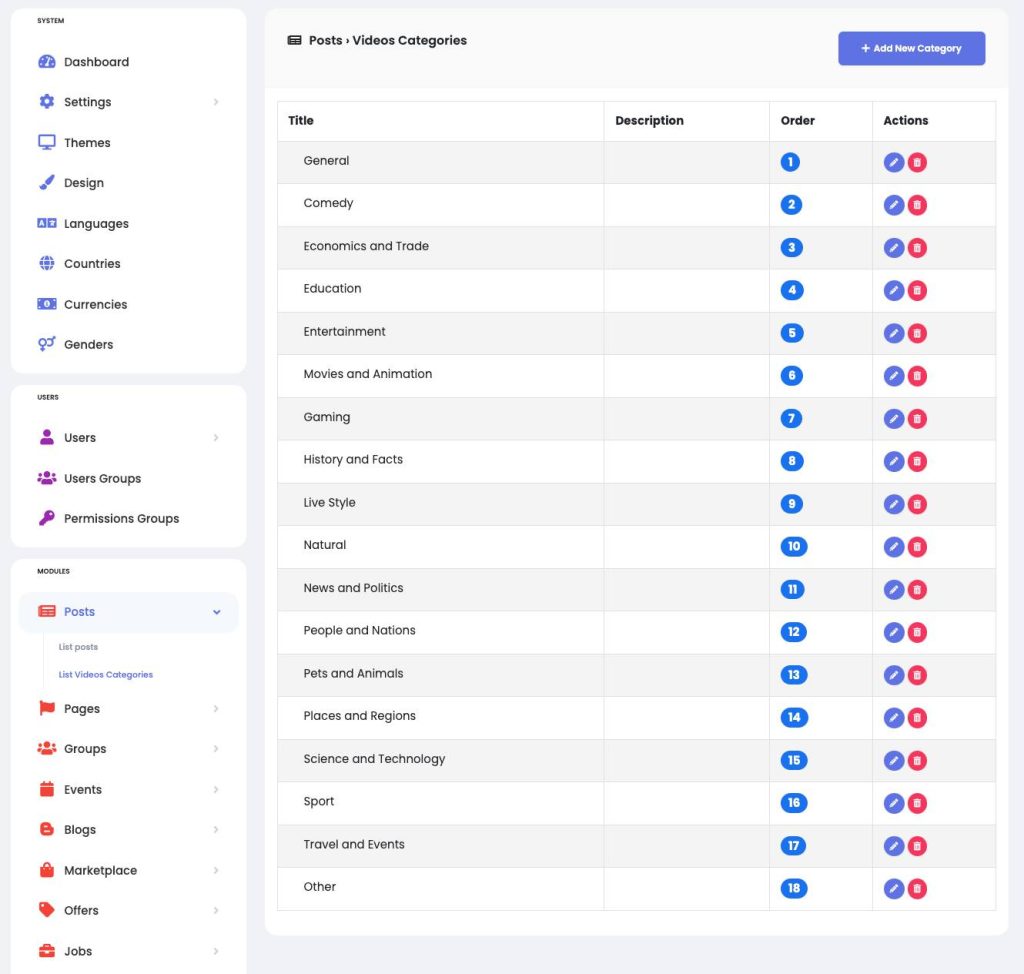The image size is (1024, 974).
Task: Expand the Users submenu chevron
Action: coord(216,438)
